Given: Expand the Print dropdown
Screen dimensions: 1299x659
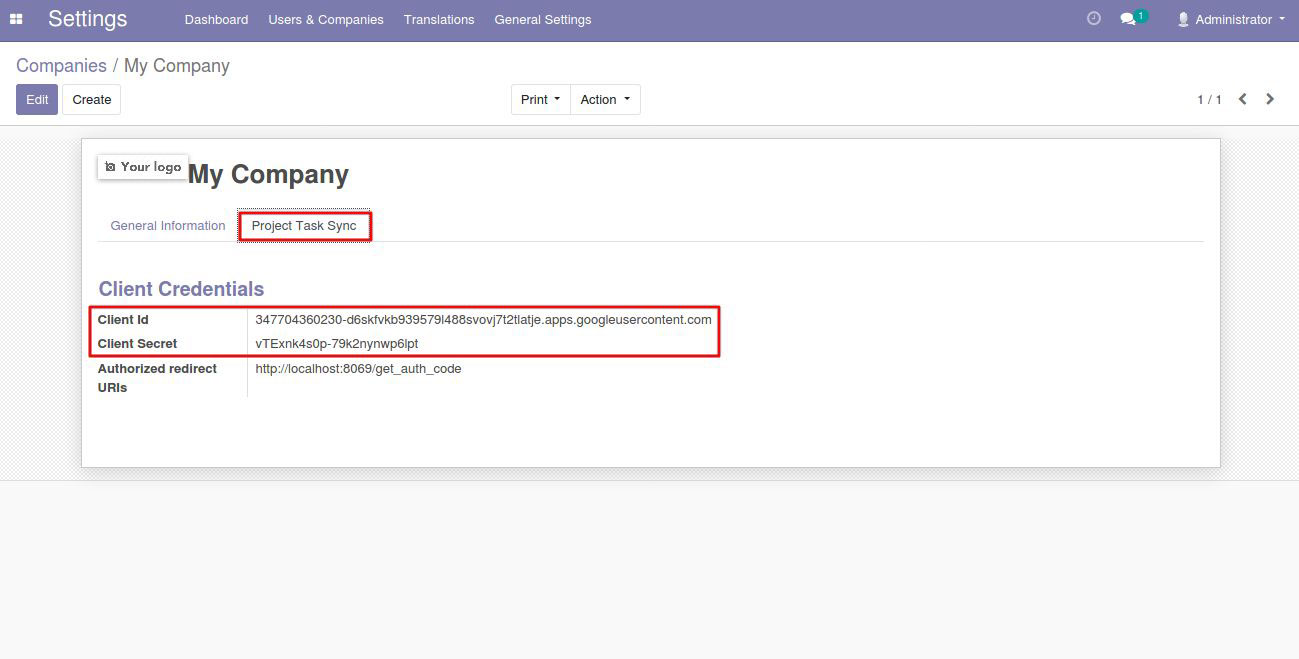Looking at the screenshot, I should [541, 99].
